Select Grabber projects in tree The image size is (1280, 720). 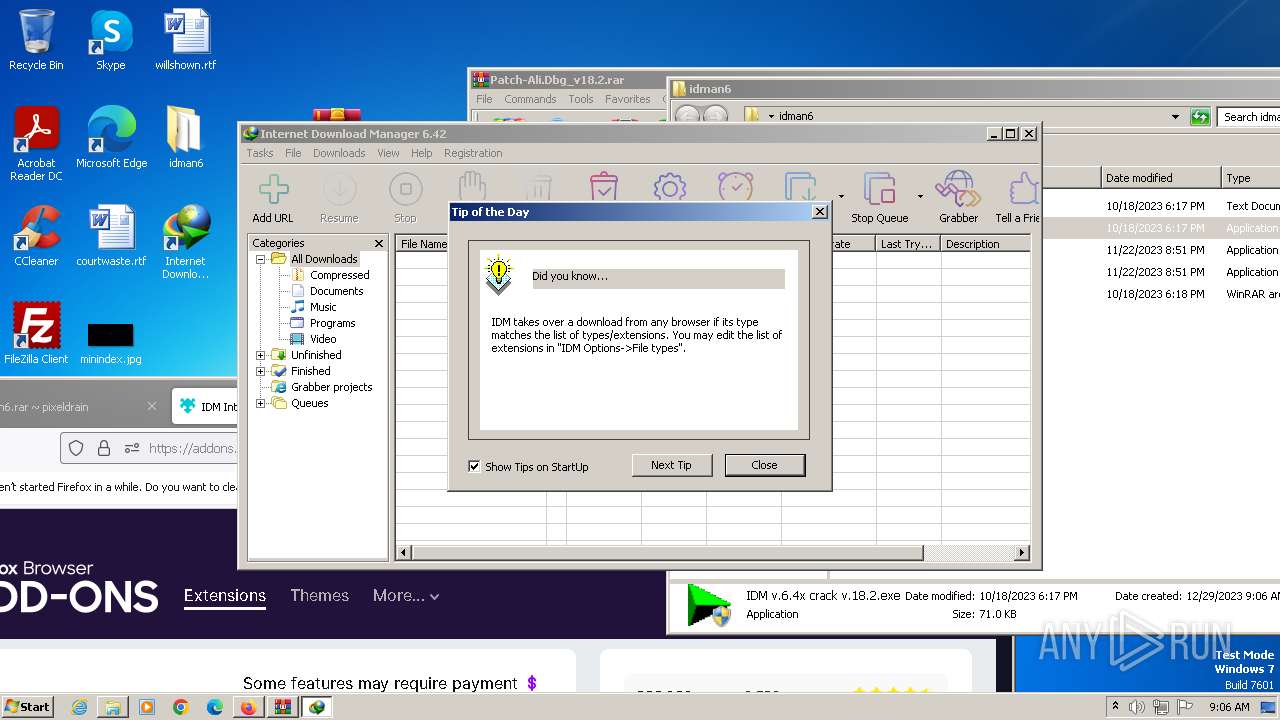[331, 387]
